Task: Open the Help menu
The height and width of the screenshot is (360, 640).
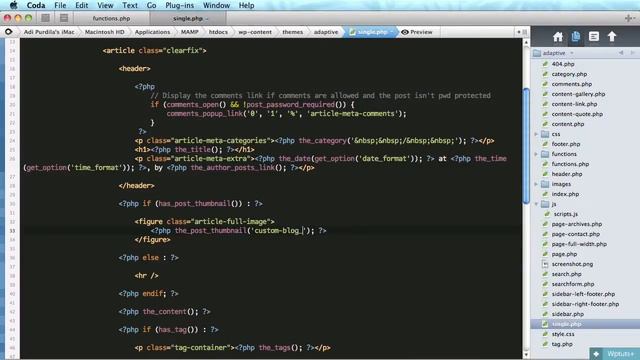Action: tap(247, 5)
